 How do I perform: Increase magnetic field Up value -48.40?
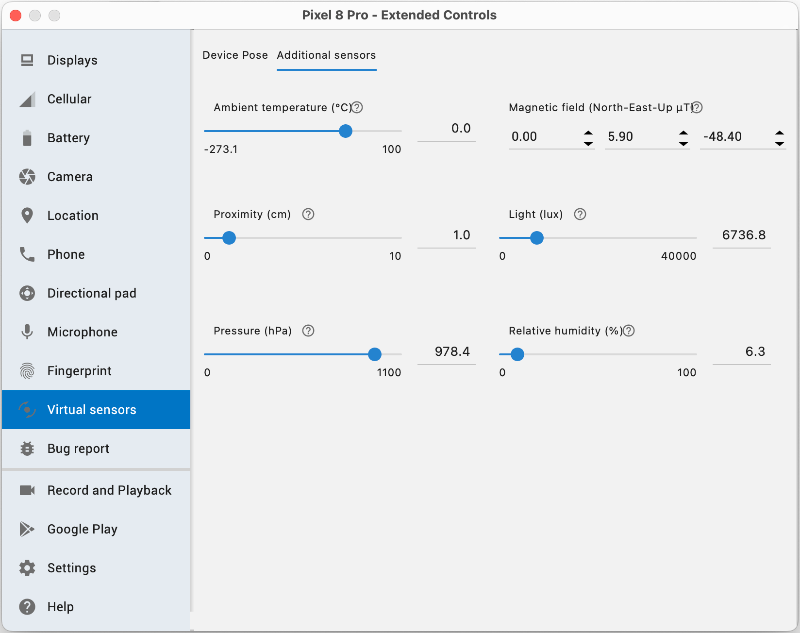779,133
